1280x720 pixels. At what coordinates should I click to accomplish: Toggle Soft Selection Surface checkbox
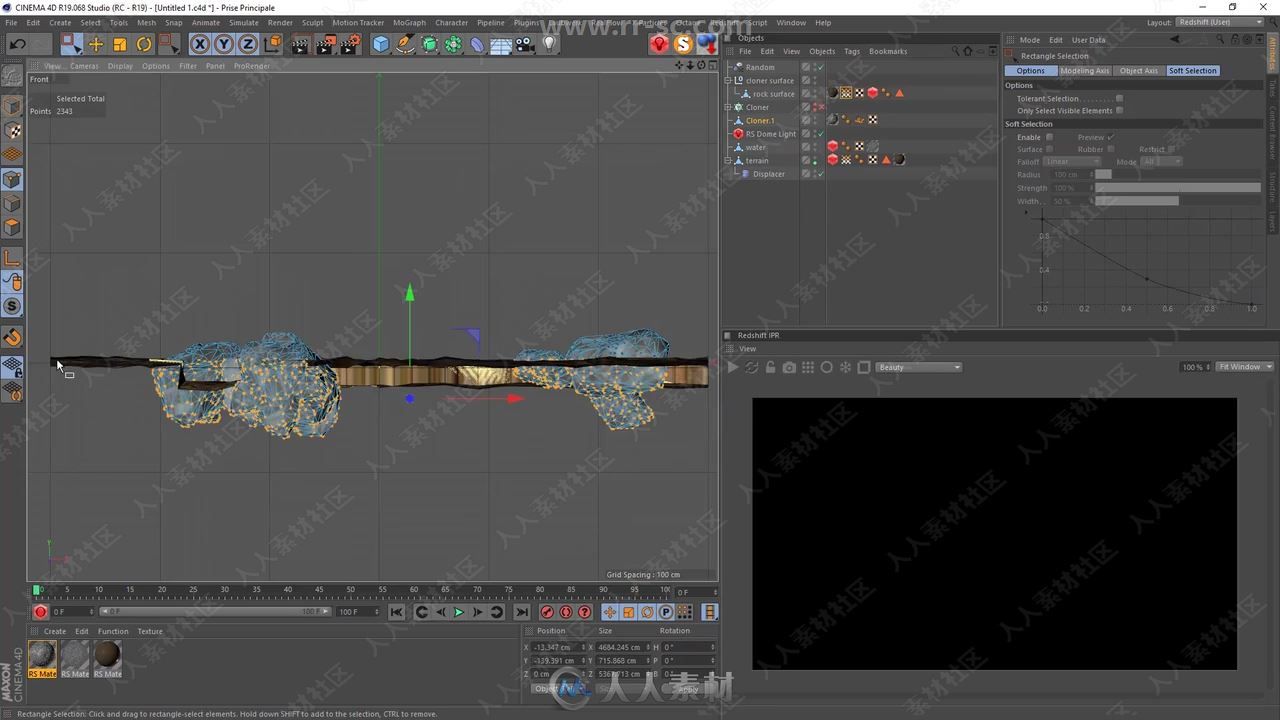[1049, 149]
